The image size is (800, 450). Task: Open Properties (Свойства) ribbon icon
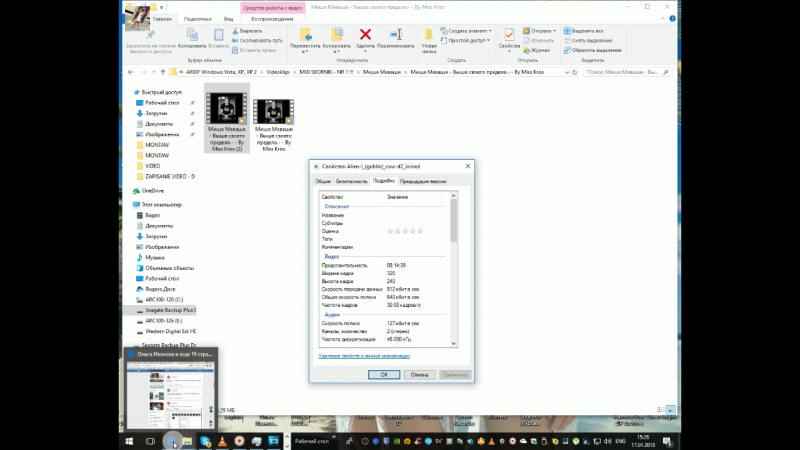coord(509,37)
